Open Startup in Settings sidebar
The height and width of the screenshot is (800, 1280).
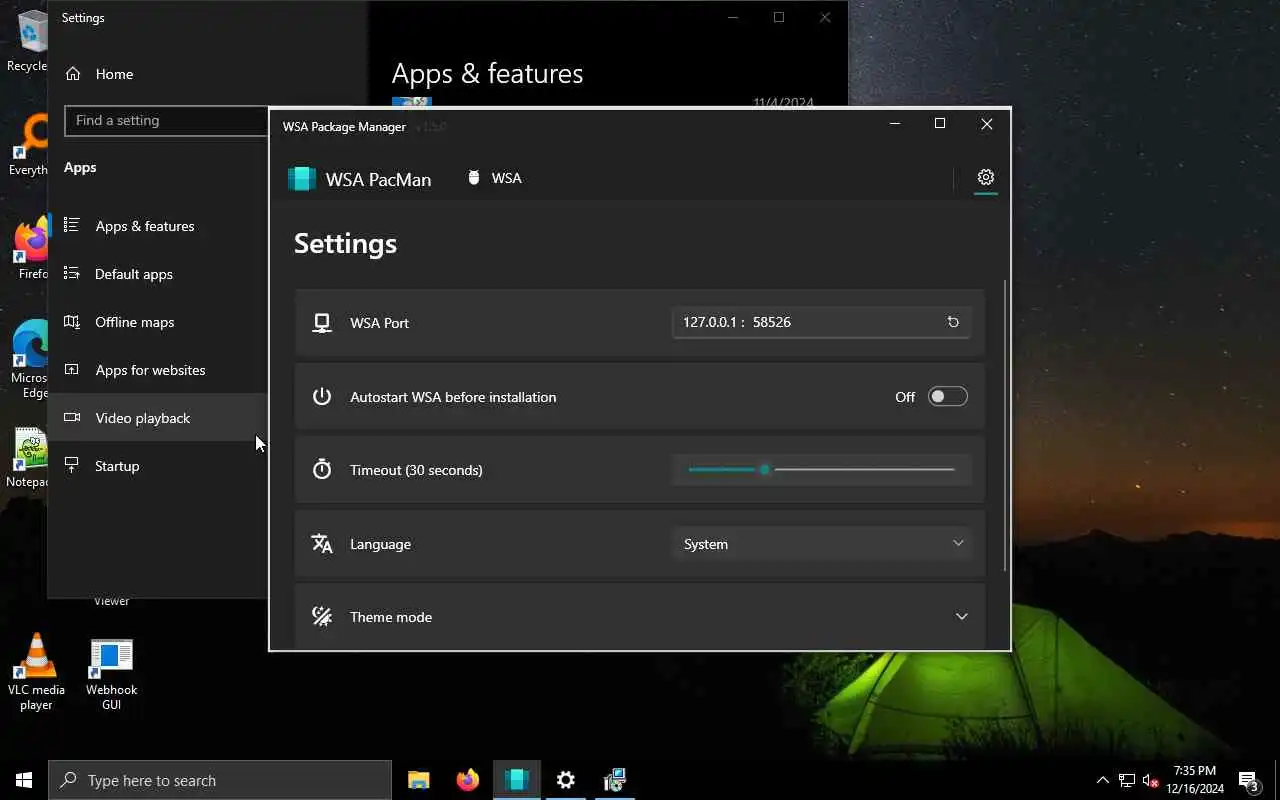(117, 466)
